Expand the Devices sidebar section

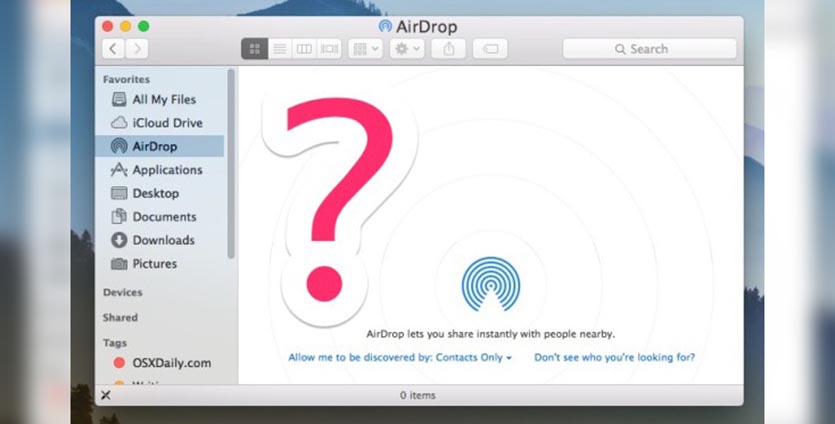point(122,292)
